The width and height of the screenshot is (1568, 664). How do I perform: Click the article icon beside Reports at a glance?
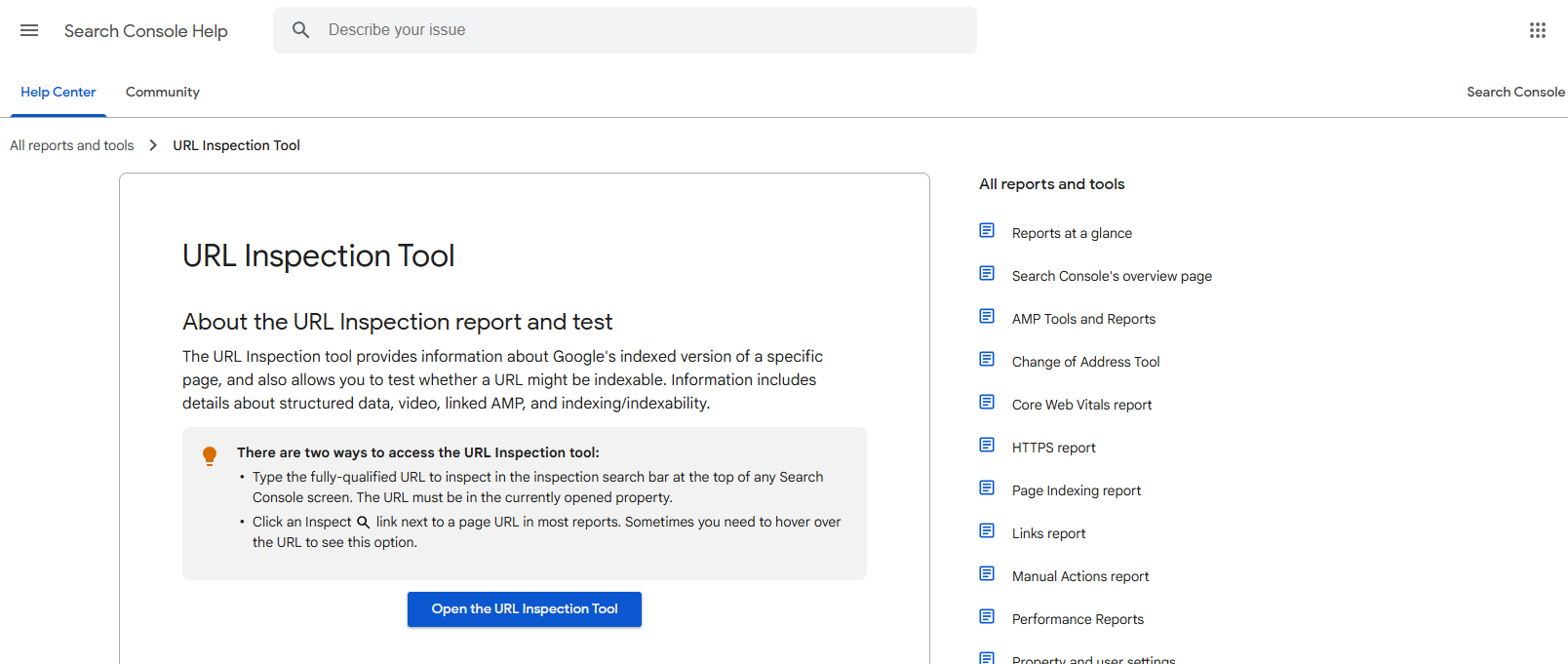coord(987,231)
